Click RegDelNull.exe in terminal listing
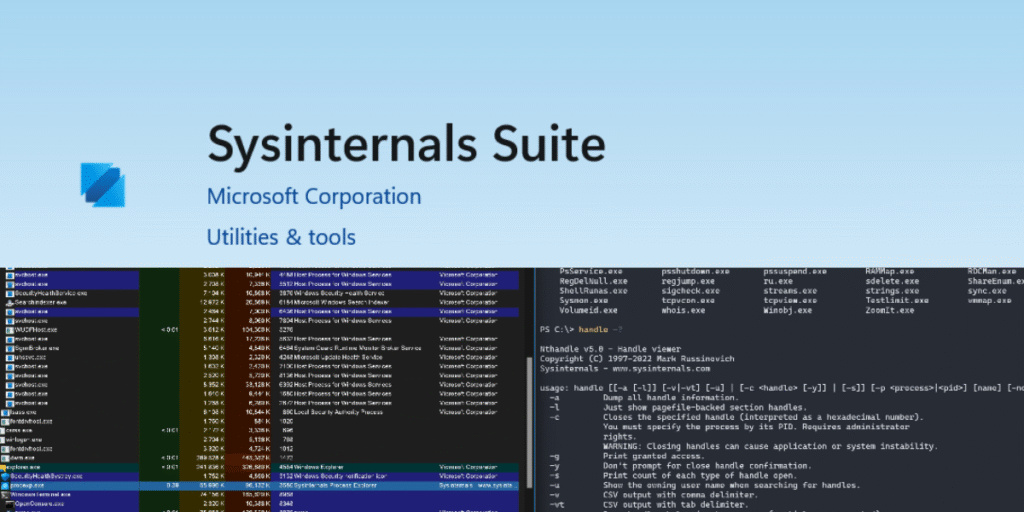The image size is (1024, 512). click(x=594, y=281)
